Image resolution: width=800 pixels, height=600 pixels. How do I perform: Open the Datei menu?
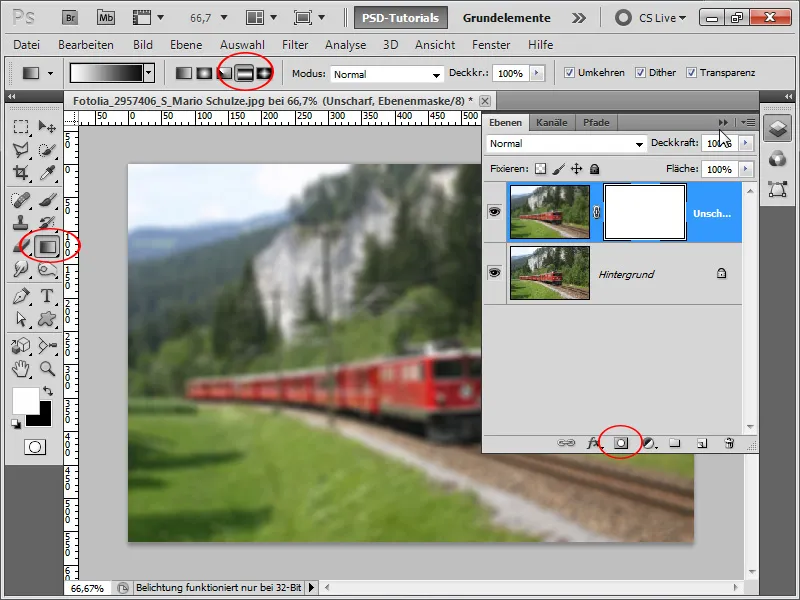tap(27, 45)
